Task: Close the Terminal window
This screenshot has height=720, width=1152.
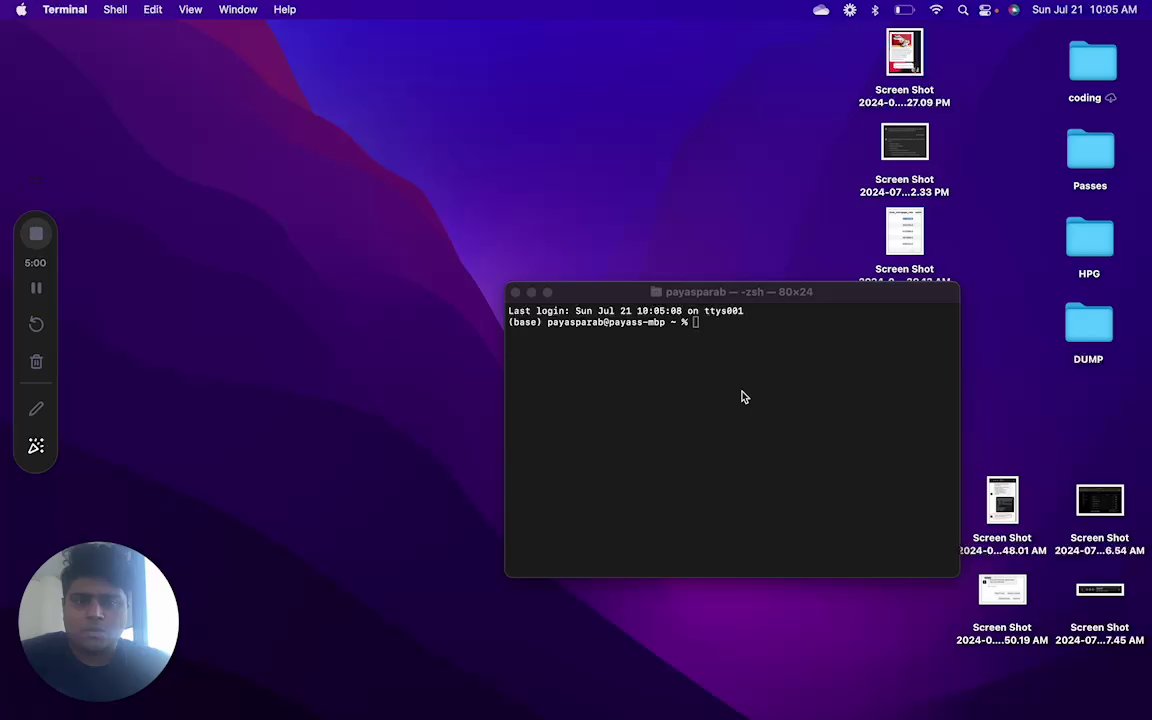Action: tap(516, 292)
